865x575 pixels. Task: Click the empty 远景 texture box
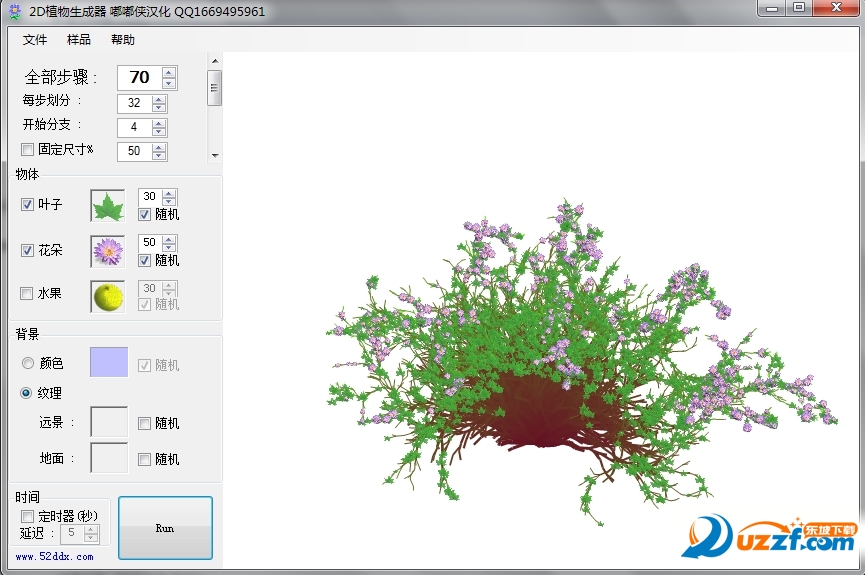pyautogui.click(x=109, y=422)
